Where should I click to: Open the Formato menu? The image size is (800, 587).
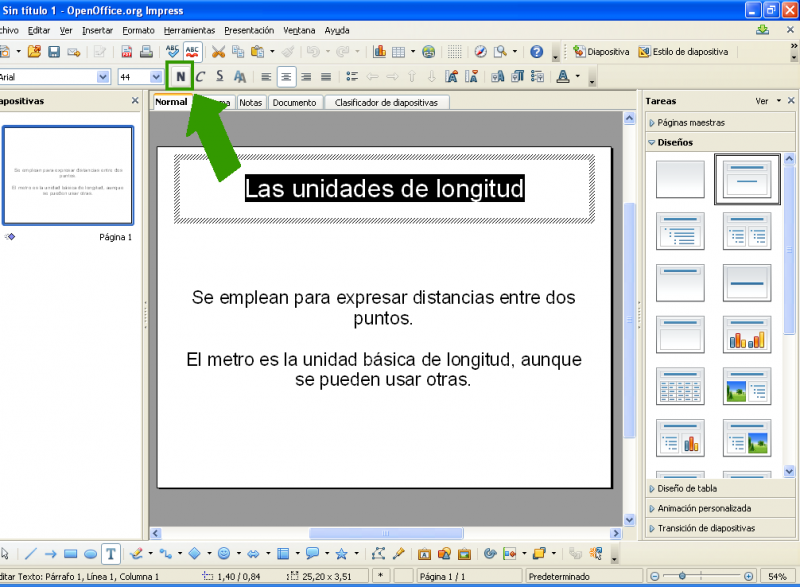[x=138, y=30]
